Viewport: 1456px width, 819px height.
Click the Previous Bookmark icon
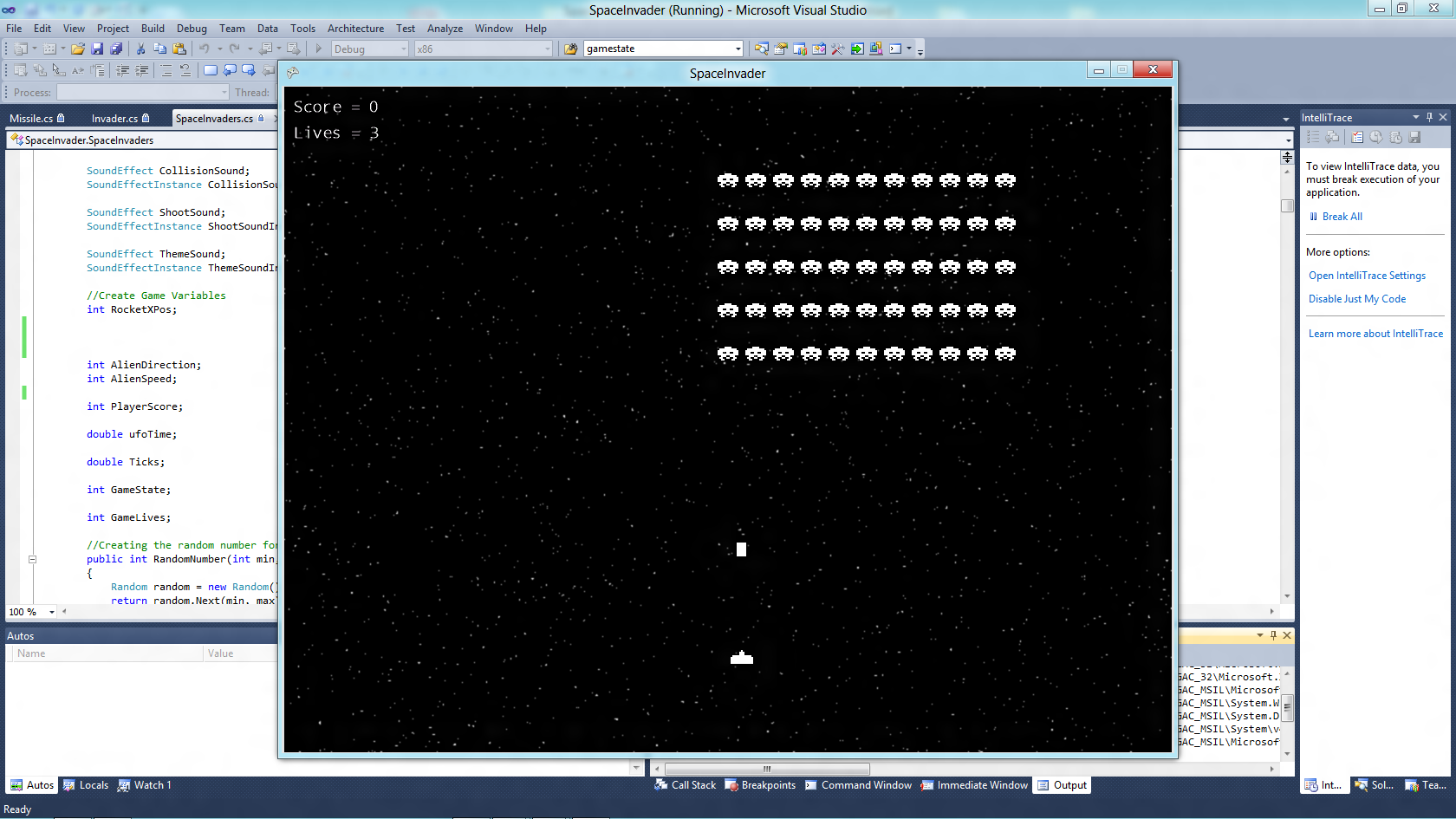[x=230, y=70]
